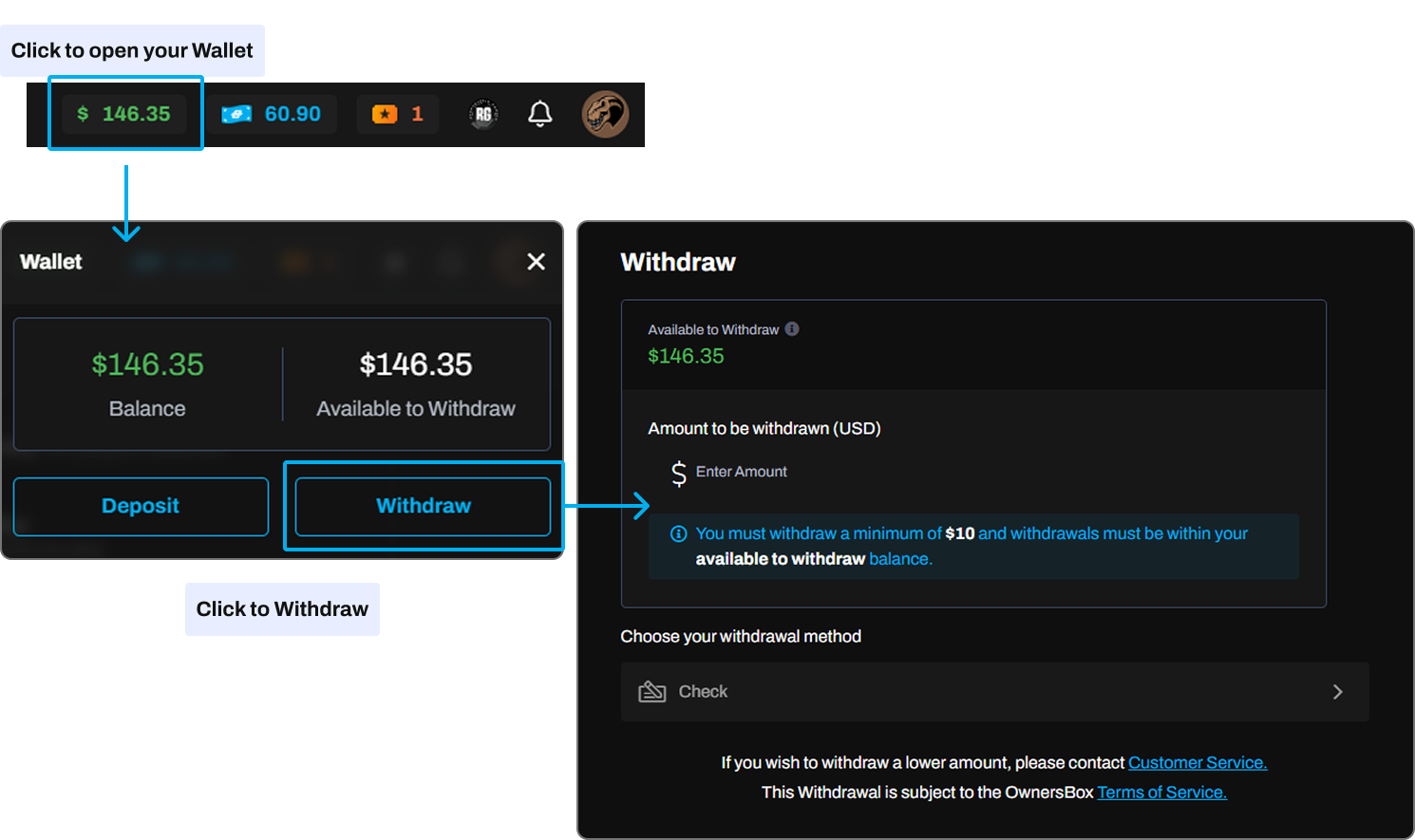This screenshot has height=840, width=1415.
Task: Click the orange star token counter
Action: pyautogui.click(x=398, y=114)
